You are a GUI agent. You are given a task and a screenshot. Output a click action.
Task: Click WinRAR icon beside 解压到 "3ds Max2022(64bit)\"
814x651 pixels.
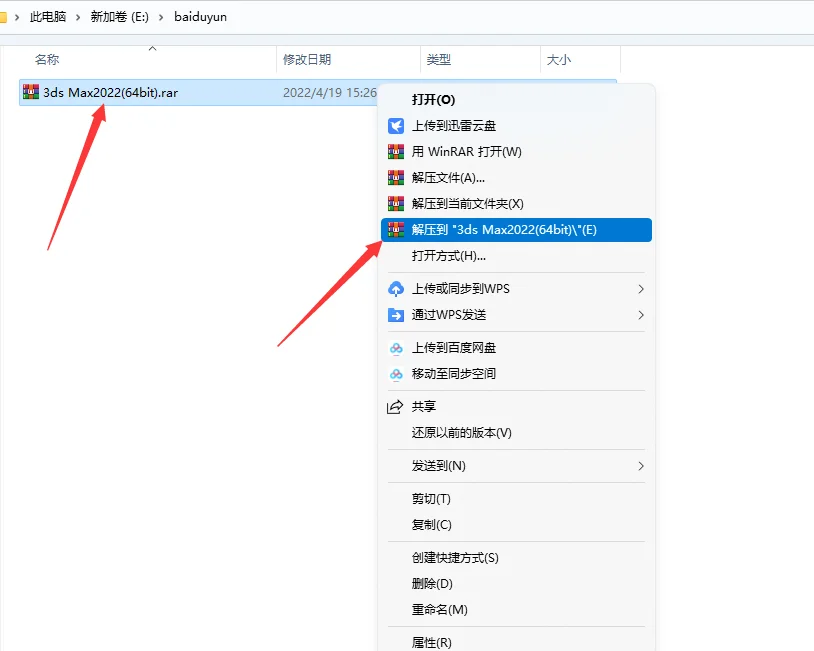[x=396, y=229]
